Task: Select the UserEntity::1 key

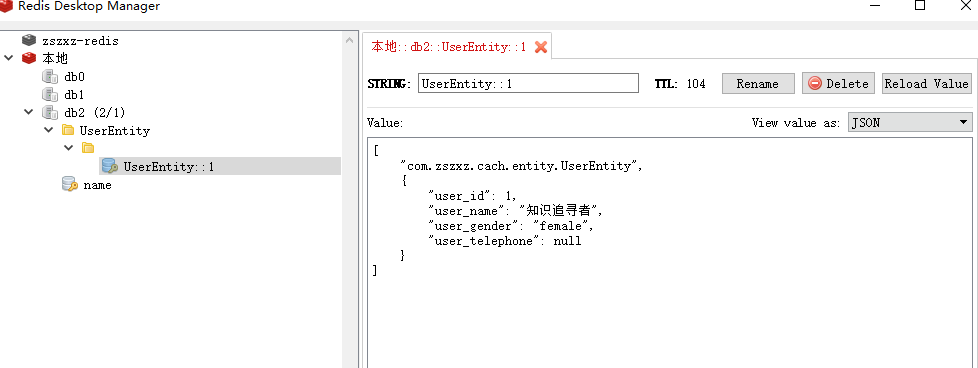Action: pyautogui.click(x=169, y=167)
